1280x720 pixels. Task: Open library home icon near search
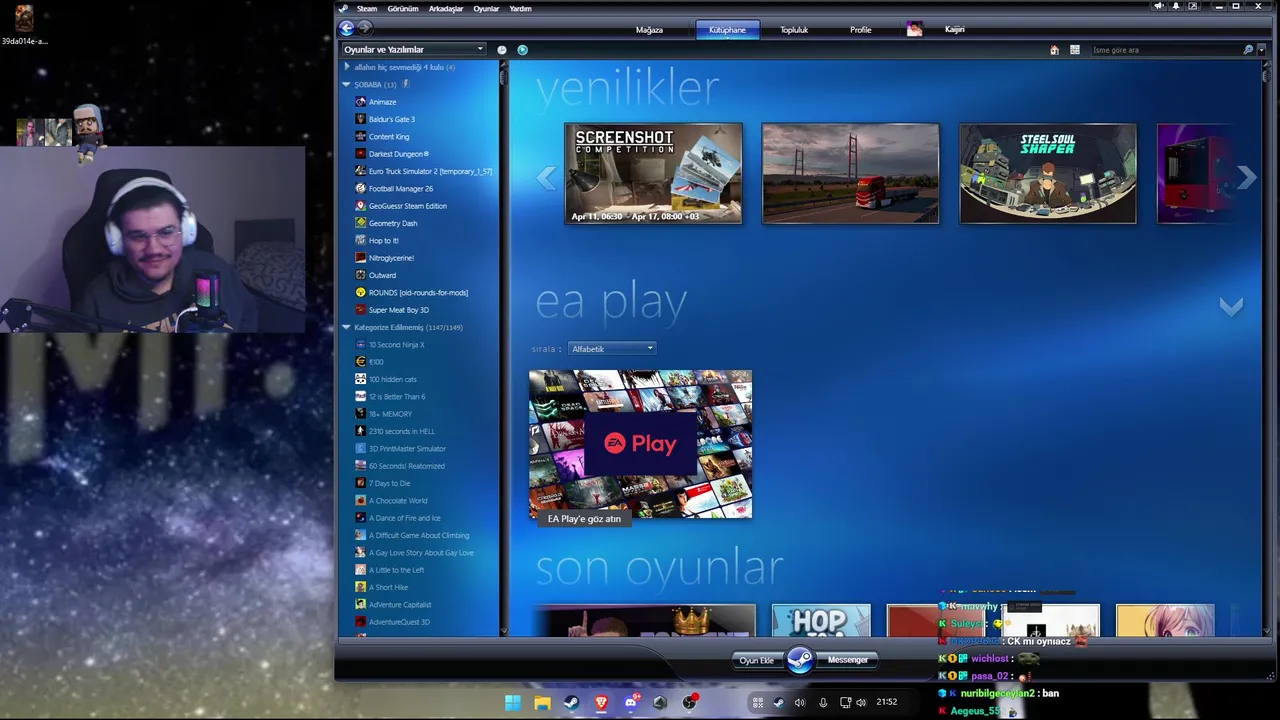tap(1054, 50)
